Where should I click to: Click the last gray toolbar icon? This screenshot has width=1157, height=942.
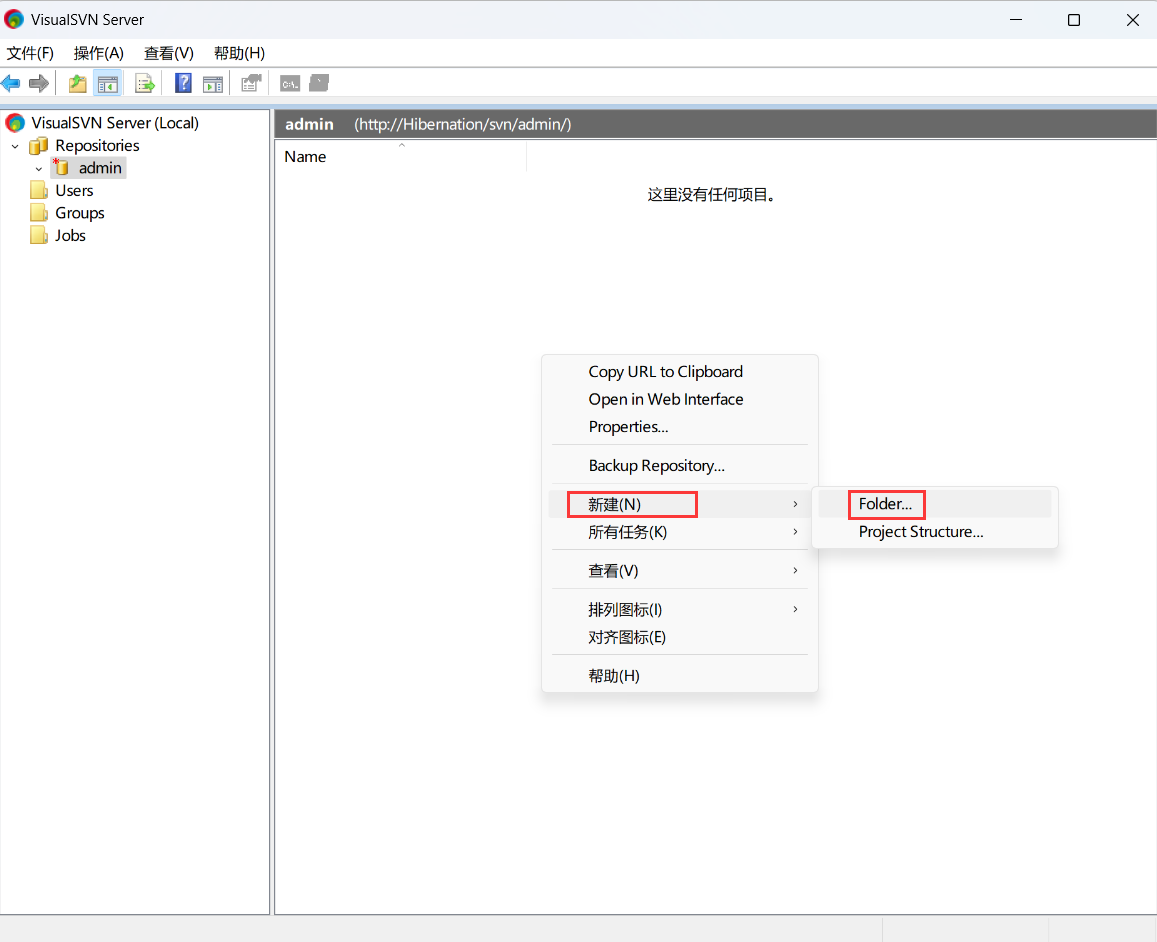[319, 83]
